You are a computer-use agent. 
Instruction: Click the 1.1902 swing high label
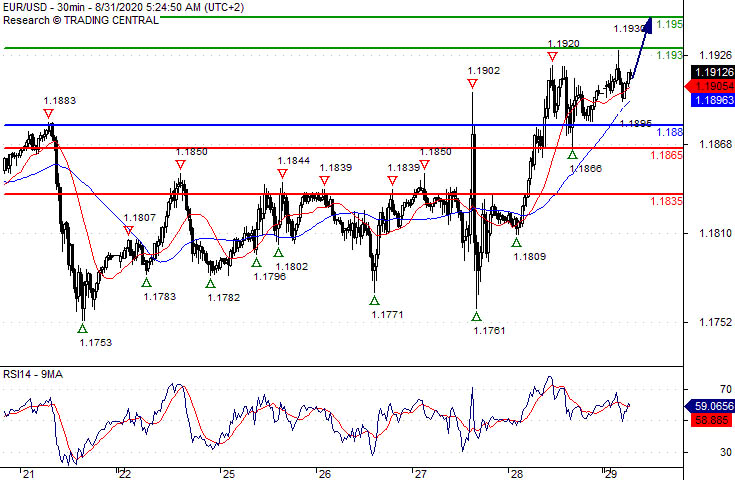484,71
